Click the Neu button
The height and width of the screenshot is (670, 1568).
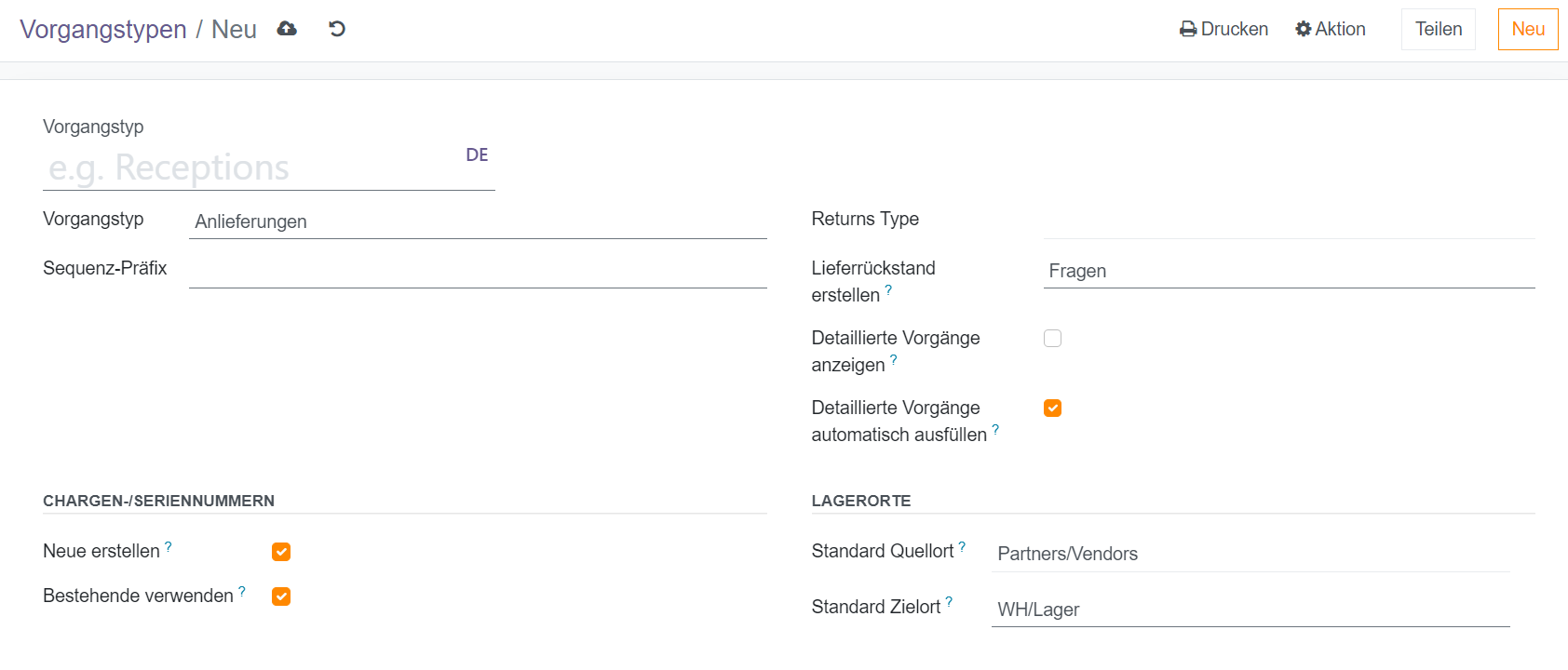pyautogui.click(x=1527, y=29)
